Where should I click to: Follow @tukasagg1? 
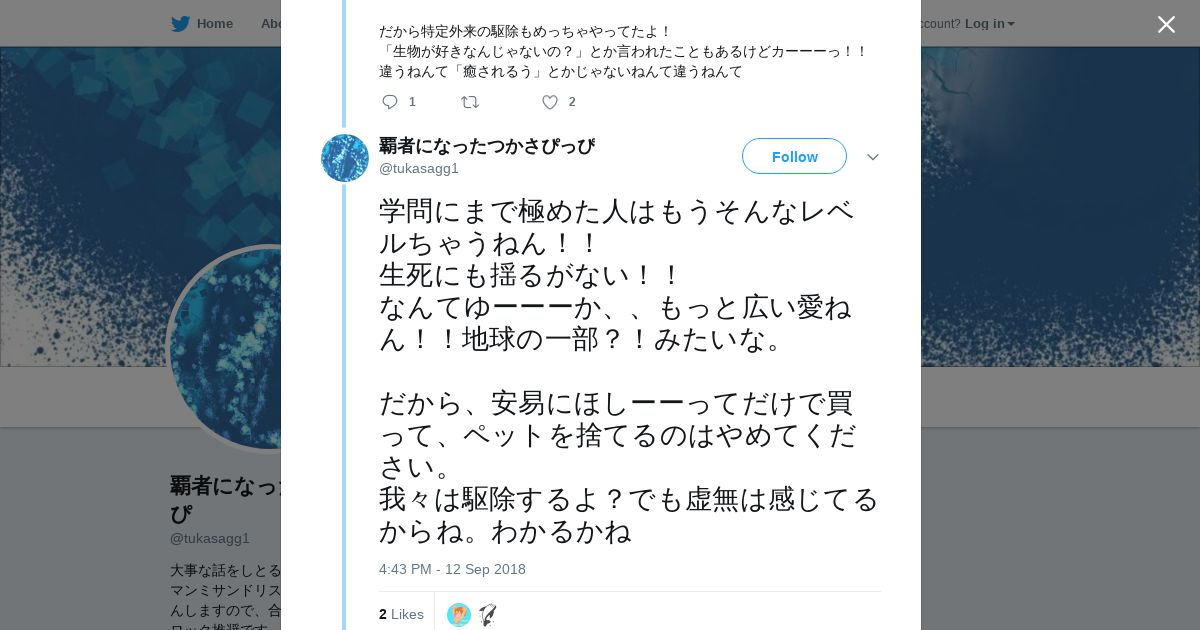pos(794,156)
